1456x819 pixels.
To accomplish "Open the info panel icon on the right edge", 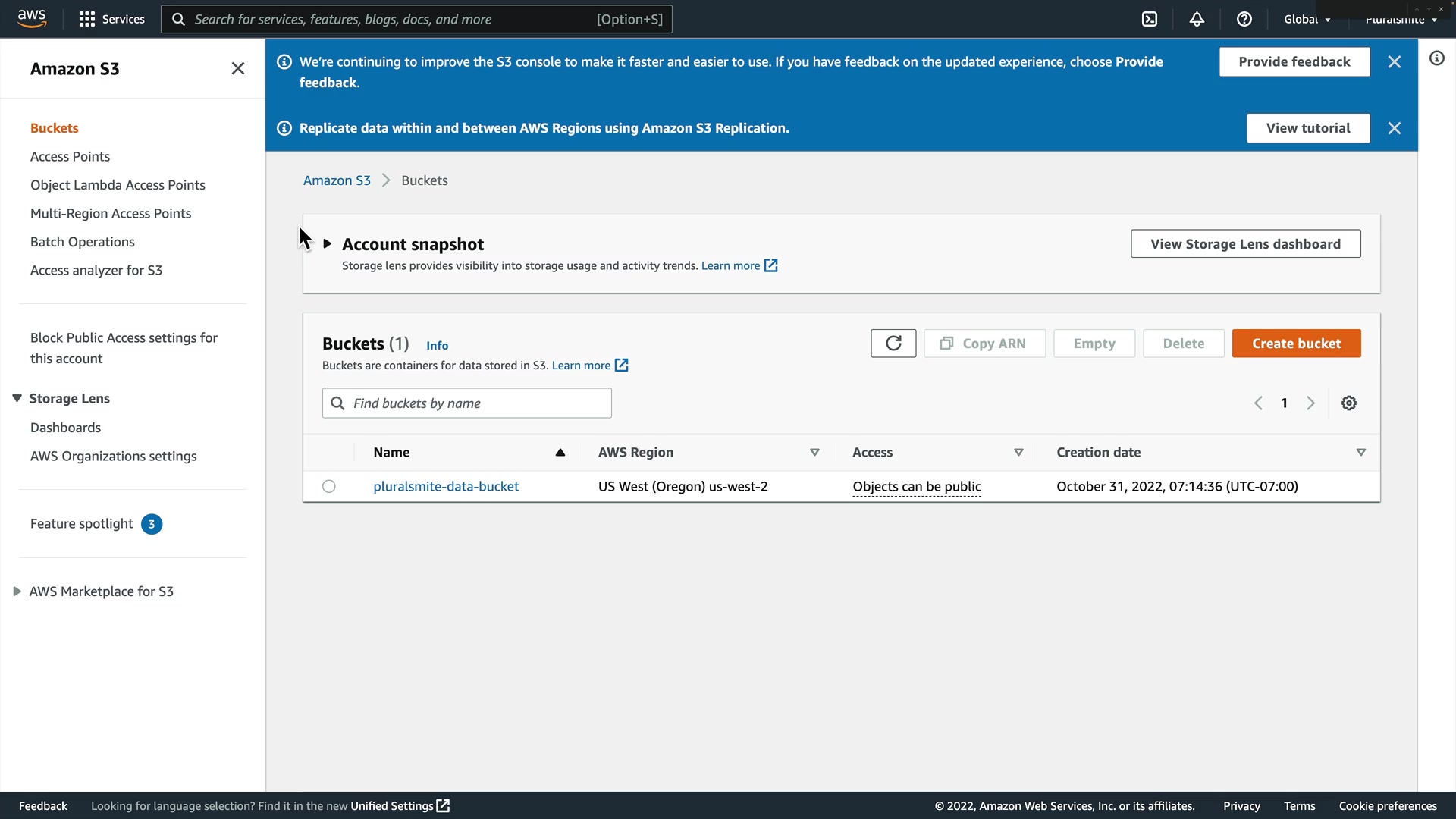I will pyautogui.click(x=1436, y=58).
